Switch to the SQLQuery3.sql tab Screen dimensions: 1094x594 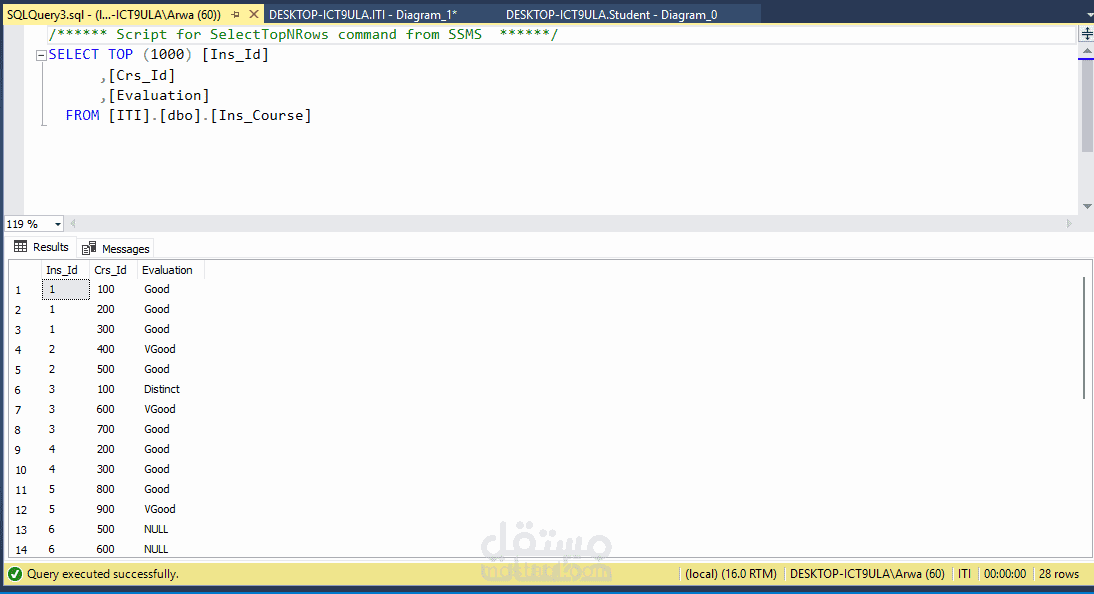114,15
